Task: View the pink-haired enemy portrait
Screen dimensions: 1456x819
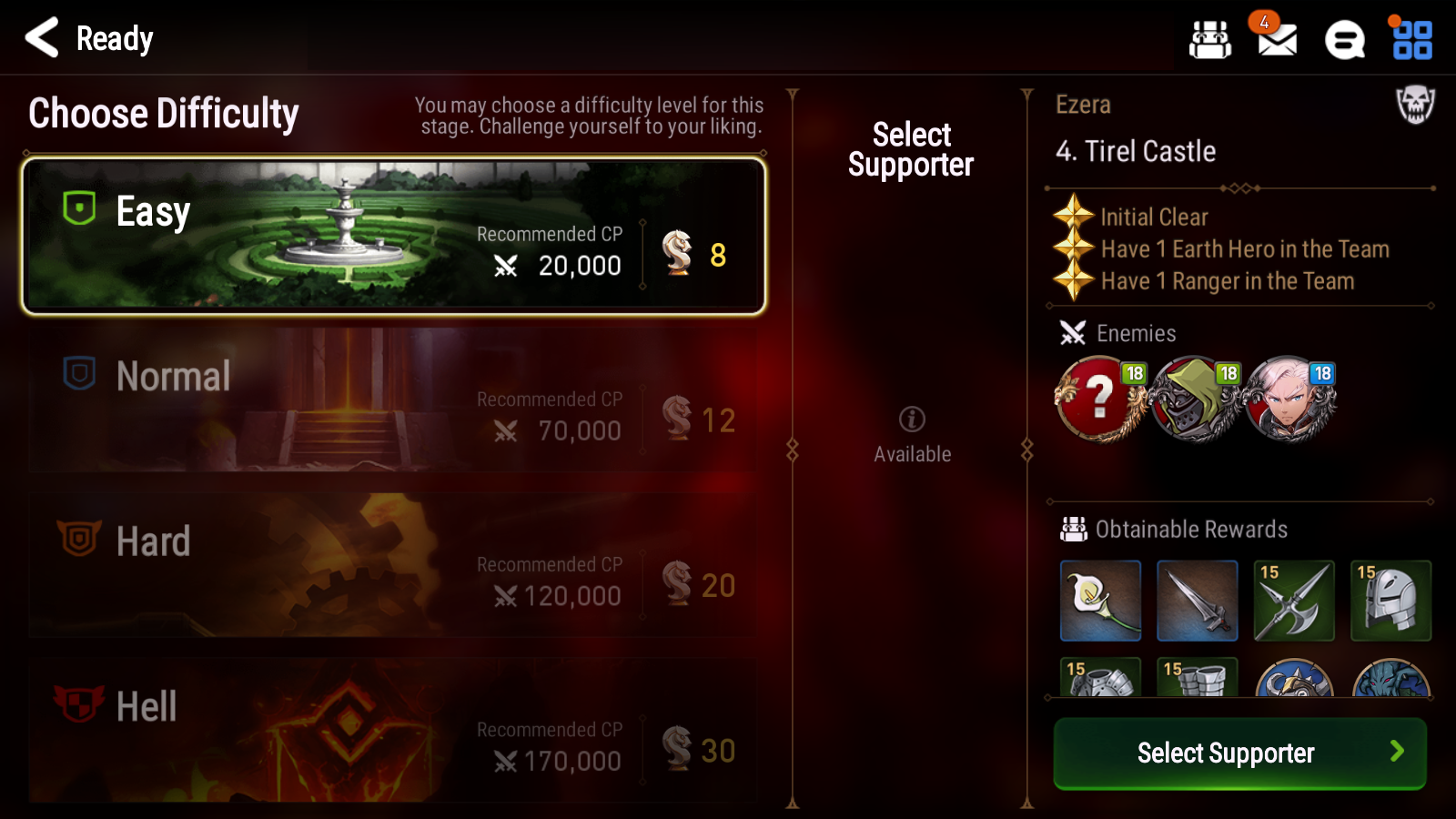Action: [1289, 399]
